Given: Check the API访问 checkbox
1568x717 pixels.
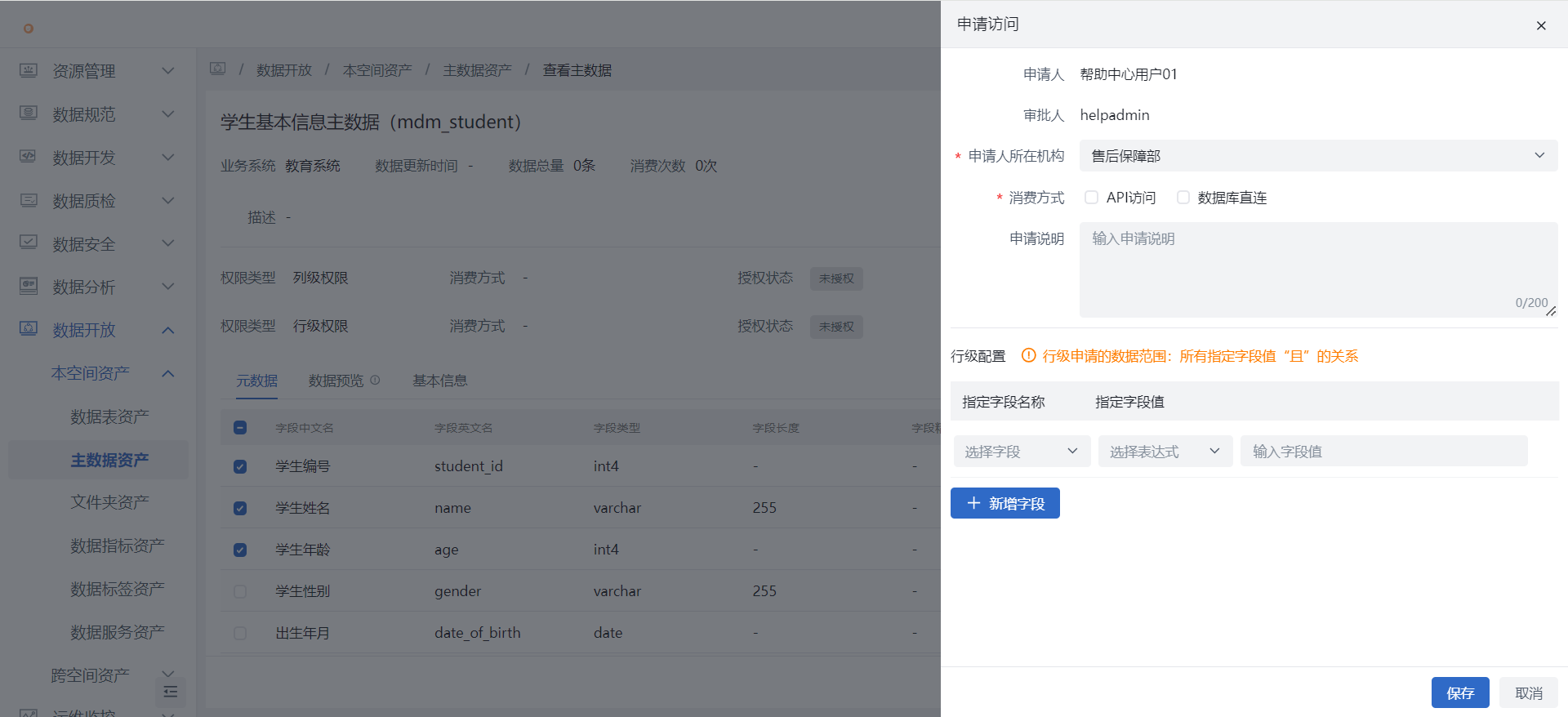Looking at the screenshot, I should [x=1091, y=197].
